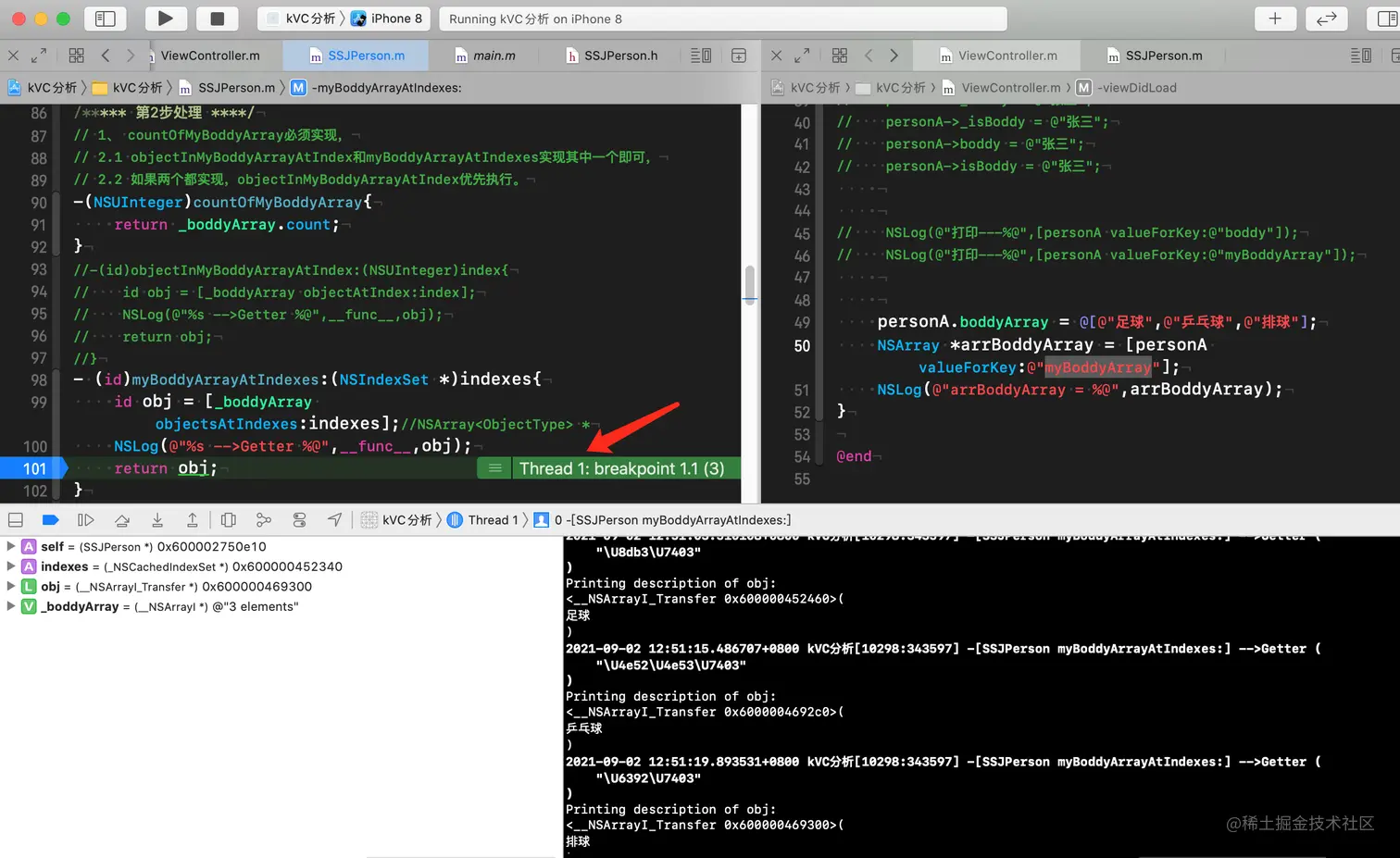Open left editor options lines menu
The image size is (1400, 858).
701,56
